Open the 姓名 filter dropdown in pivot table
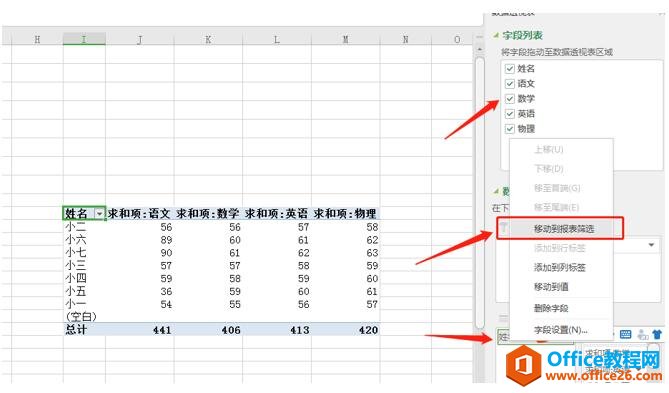This screenshot has width=669, height=393. tap(99, 213)
